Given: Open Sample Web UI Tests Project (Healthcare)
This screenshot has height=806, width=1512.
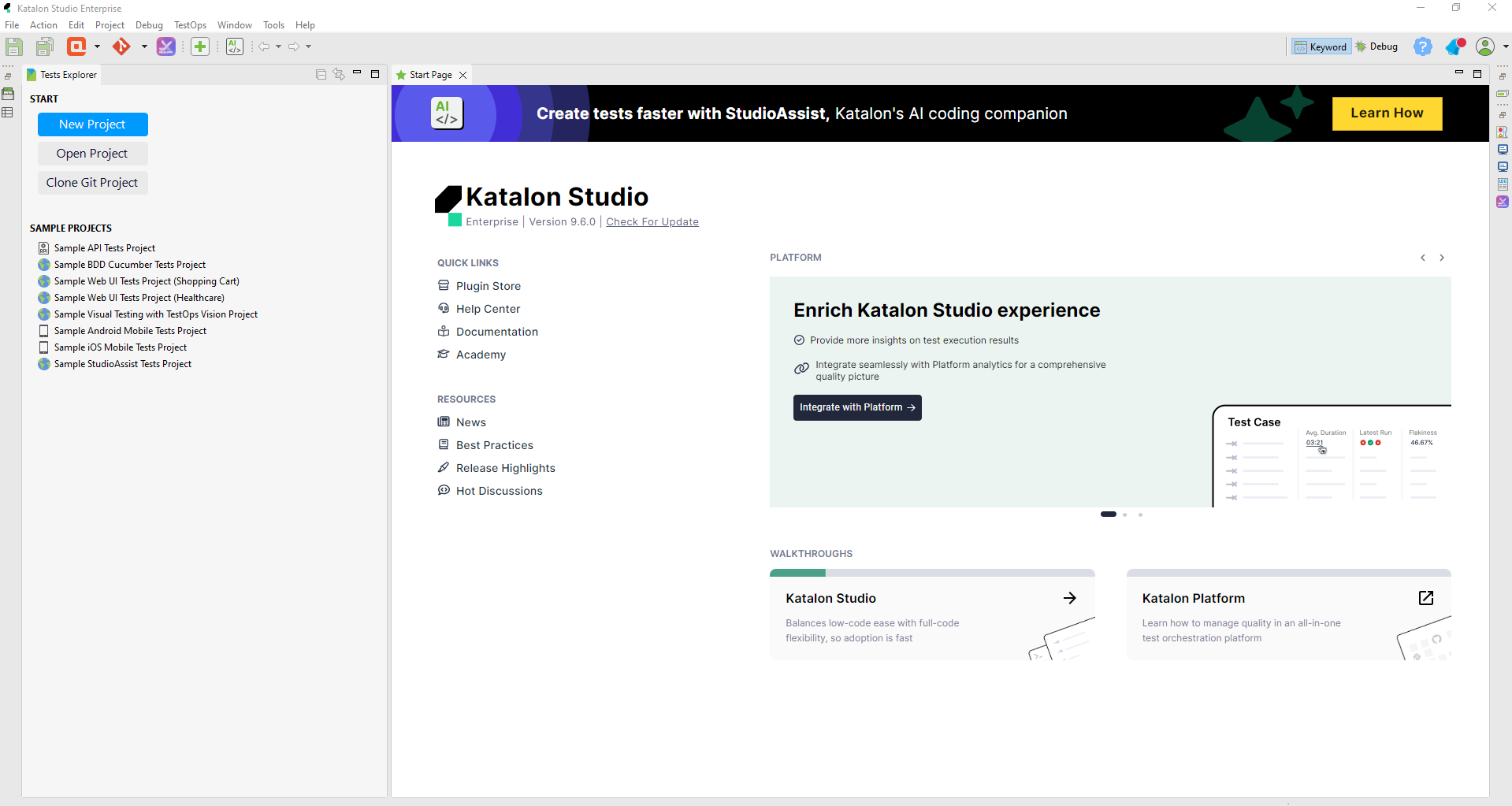Looking at the screenshot, I should coord(139,298).
